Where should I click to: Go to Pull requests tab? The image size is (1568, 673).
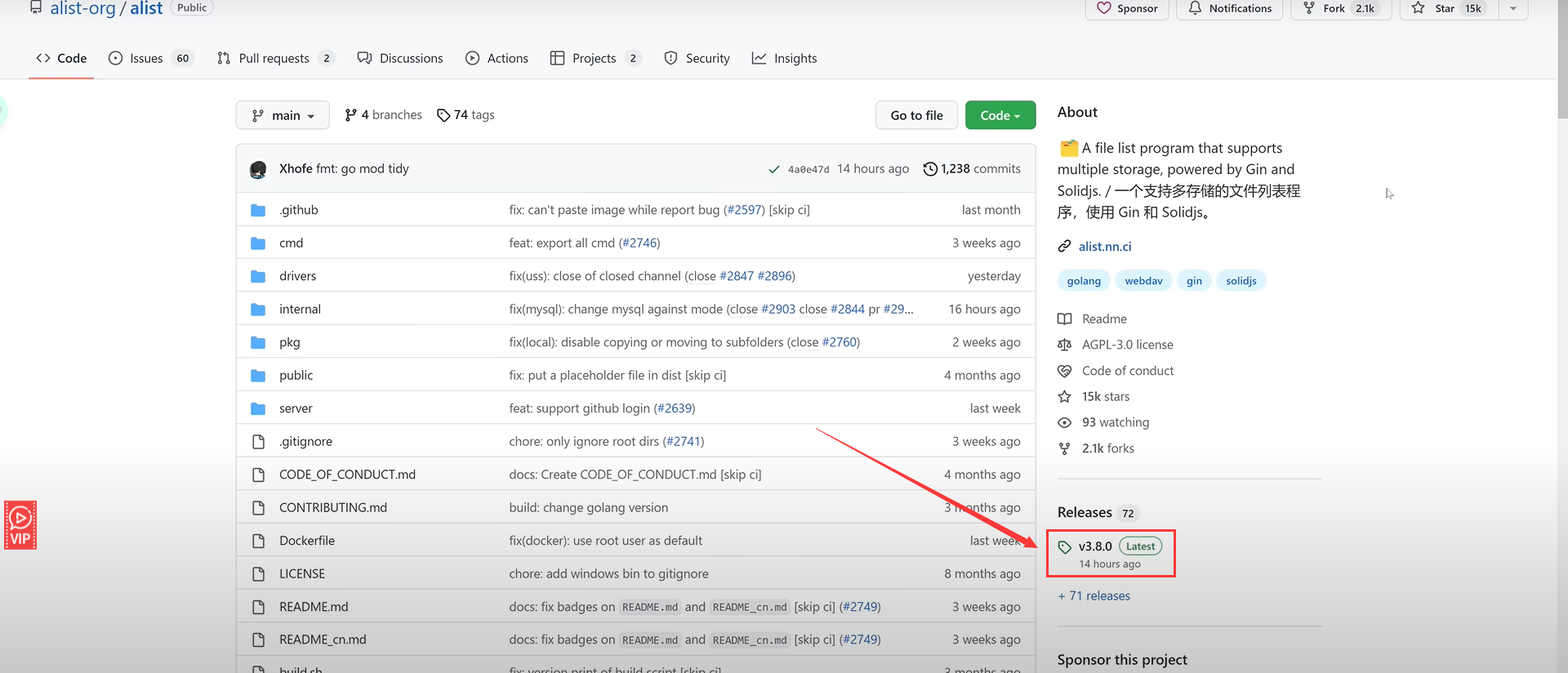(276, 58)
